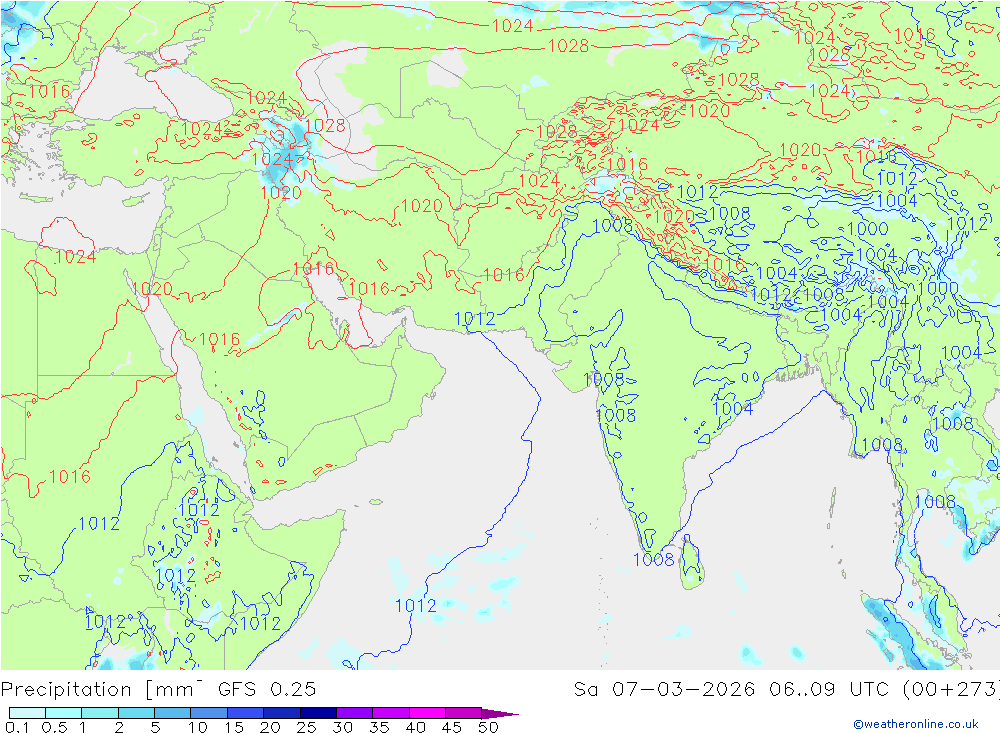Screen dimensions: 1000x733
Task: Click the legend value '50'
Action: [x=488, y=727]
